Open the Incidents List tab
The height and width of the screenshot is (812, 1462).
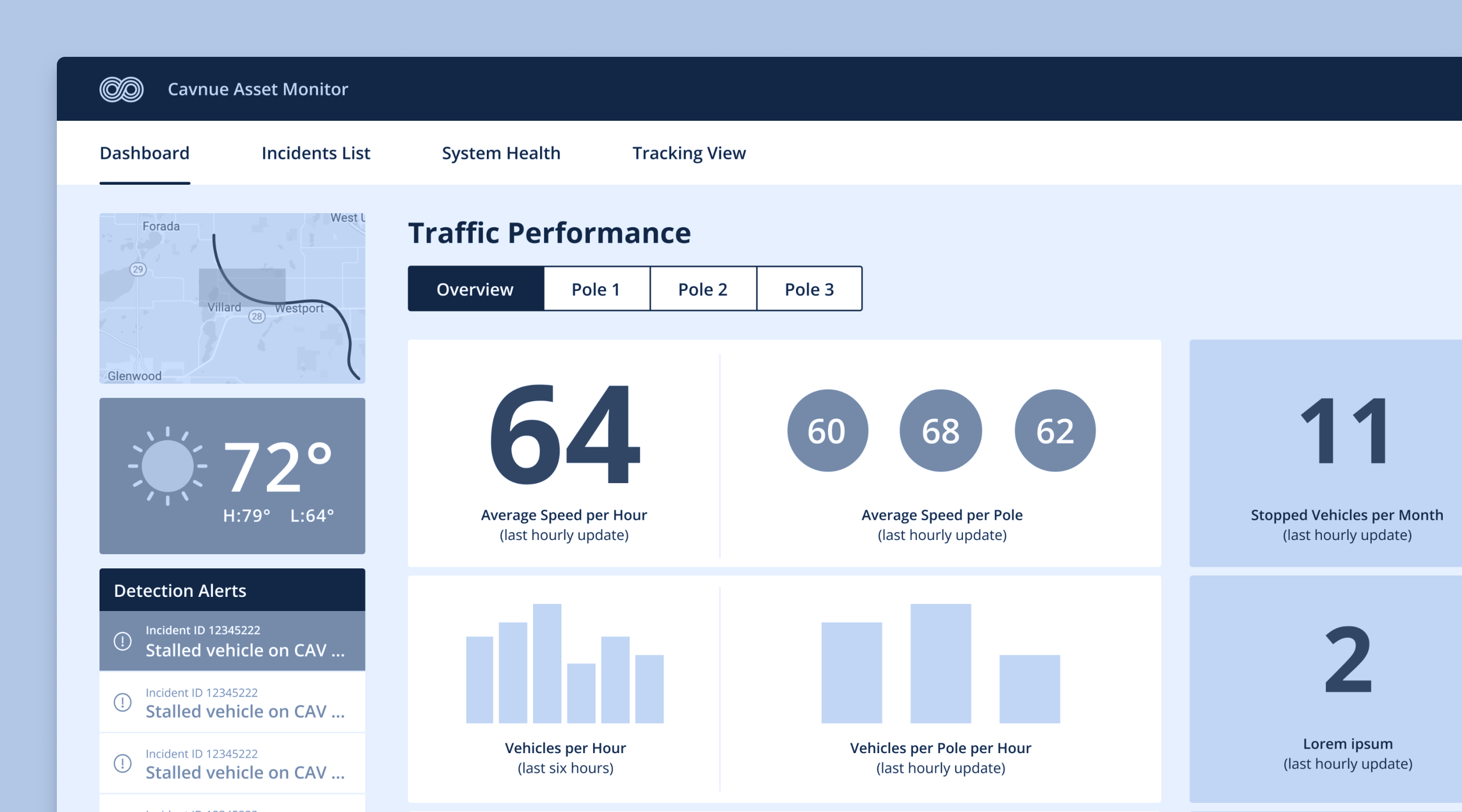point(316,153)
